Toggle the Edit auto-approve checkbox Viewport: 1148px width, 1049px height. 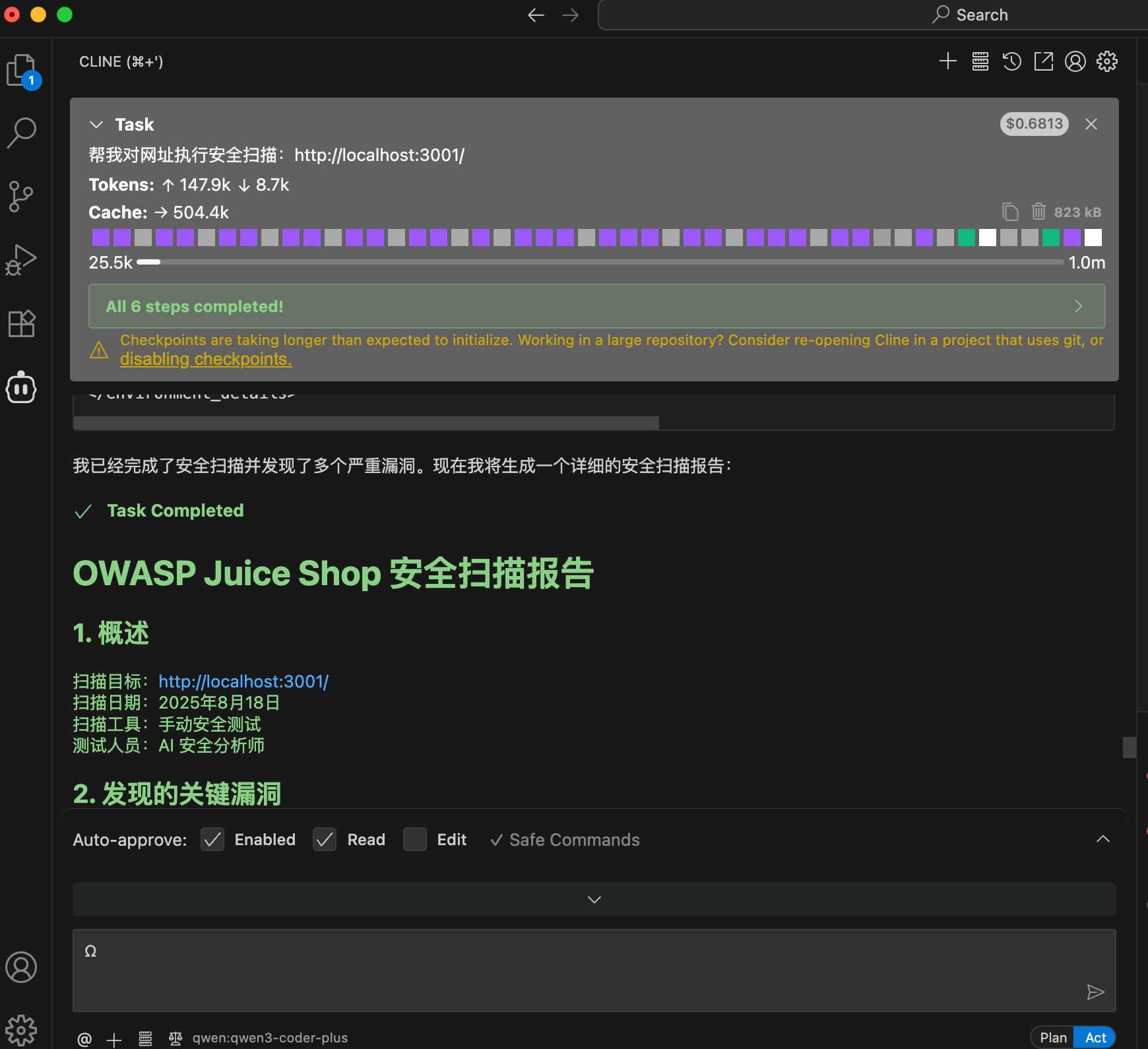point(415,840)
